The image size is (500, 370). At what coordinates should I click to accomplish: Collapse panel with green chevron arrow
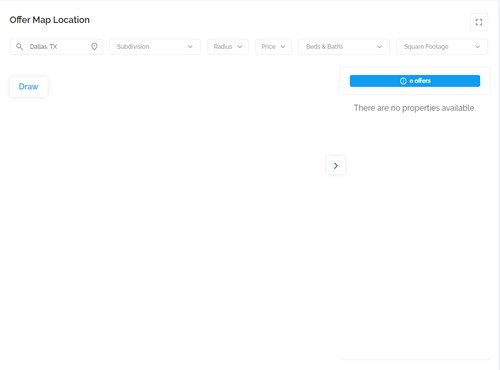pyautogui.click(x=336, y=165)
